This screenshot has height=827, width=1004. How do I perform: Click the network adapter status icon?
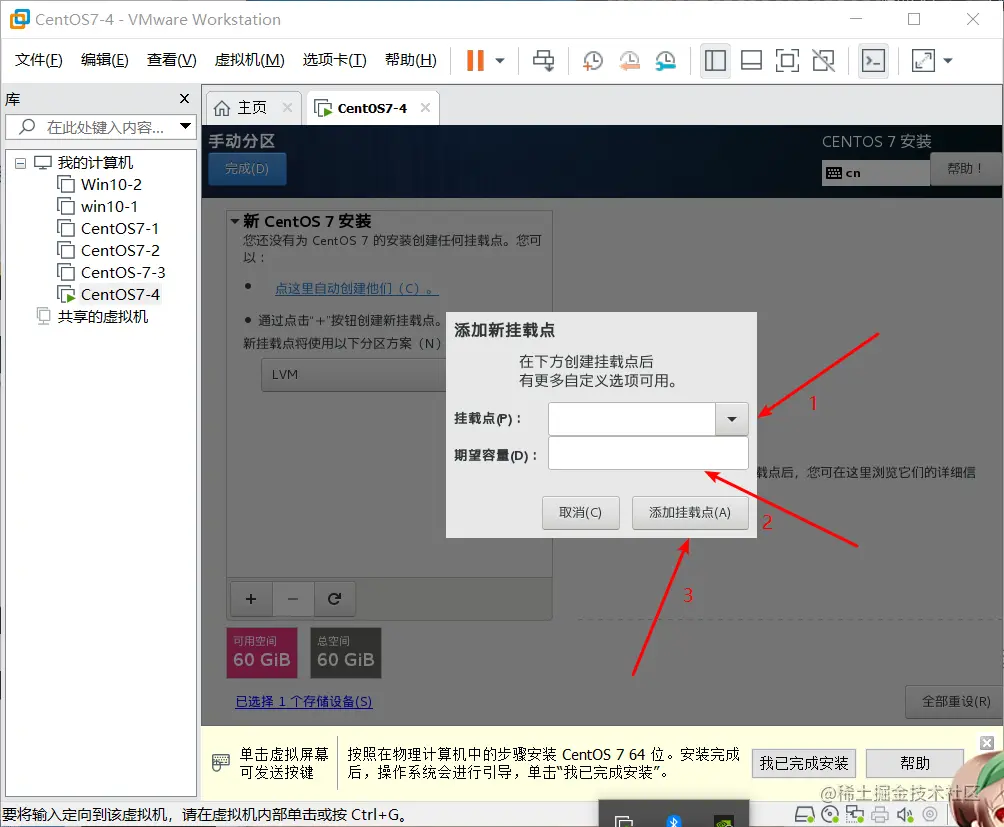pyautogui.click(x=855, y=814)
